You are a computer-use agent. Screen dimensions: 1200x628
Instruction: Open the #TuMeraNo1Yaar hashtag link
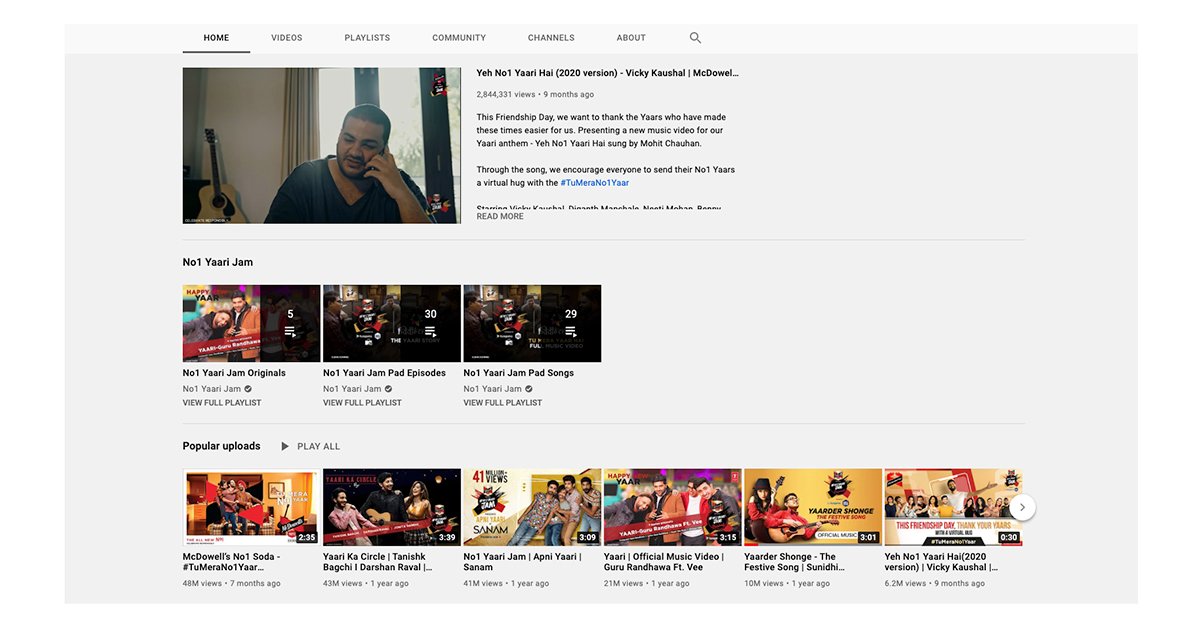(x=594, y=183)
